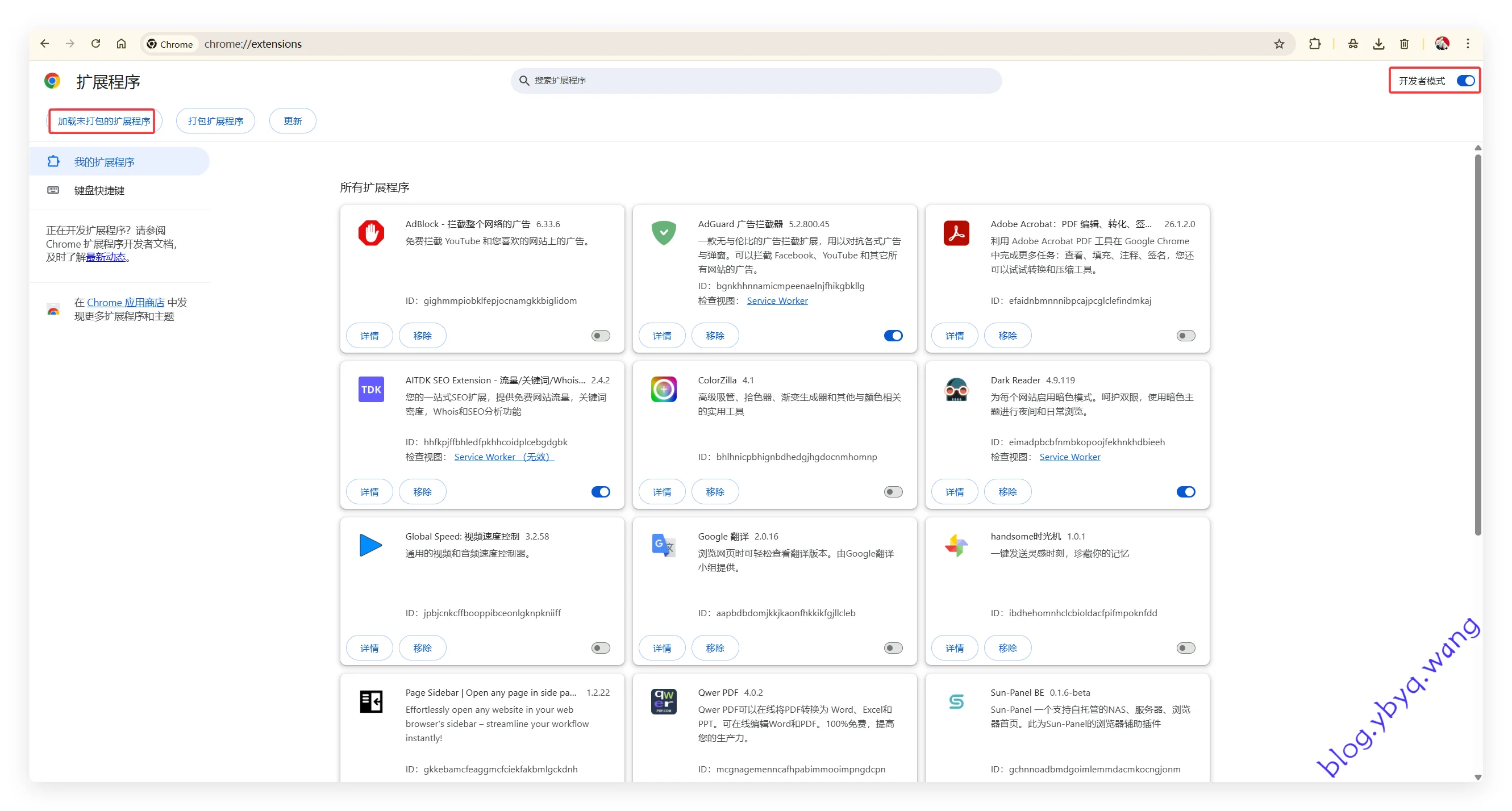The width and height of the screenshot is (1512, 811).
Task: Click the profile avatar icon
Action: point(1442,44)
